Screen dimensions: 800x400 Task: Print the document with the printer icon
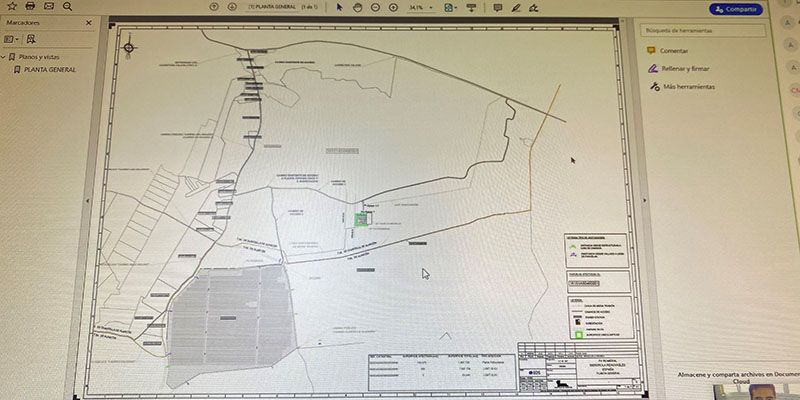30,6
